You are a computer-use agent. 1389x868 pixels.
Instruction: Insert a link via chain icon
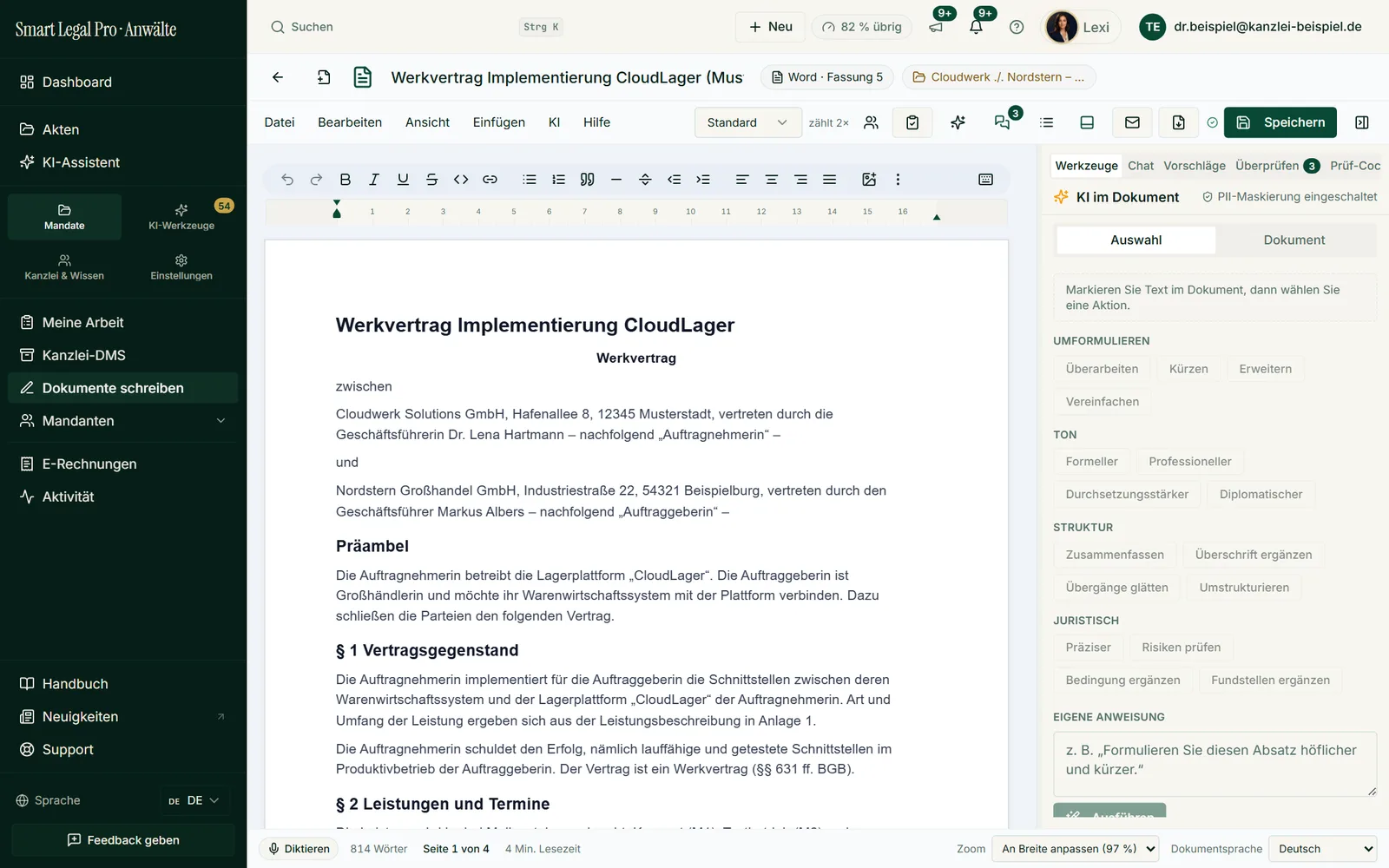click(490, 180)
